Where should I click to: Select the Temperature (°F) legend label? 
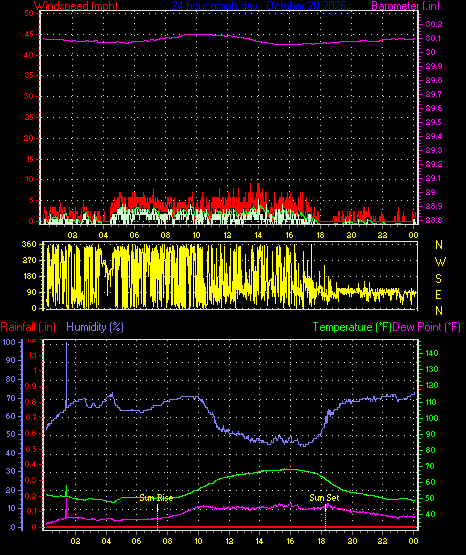click(x=352, y=327)
